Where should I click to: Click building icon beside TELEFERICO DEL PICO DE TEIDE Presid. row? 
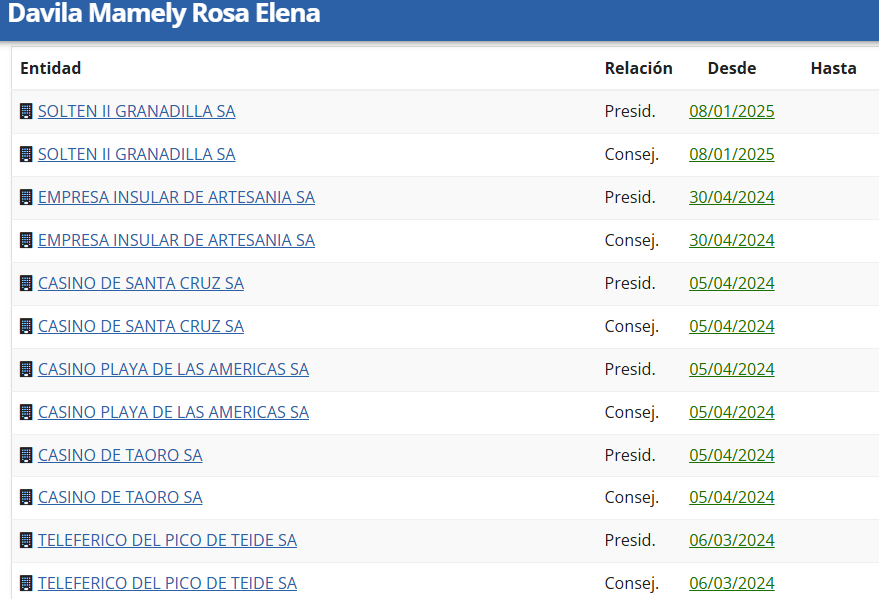[x=26, y=540]
